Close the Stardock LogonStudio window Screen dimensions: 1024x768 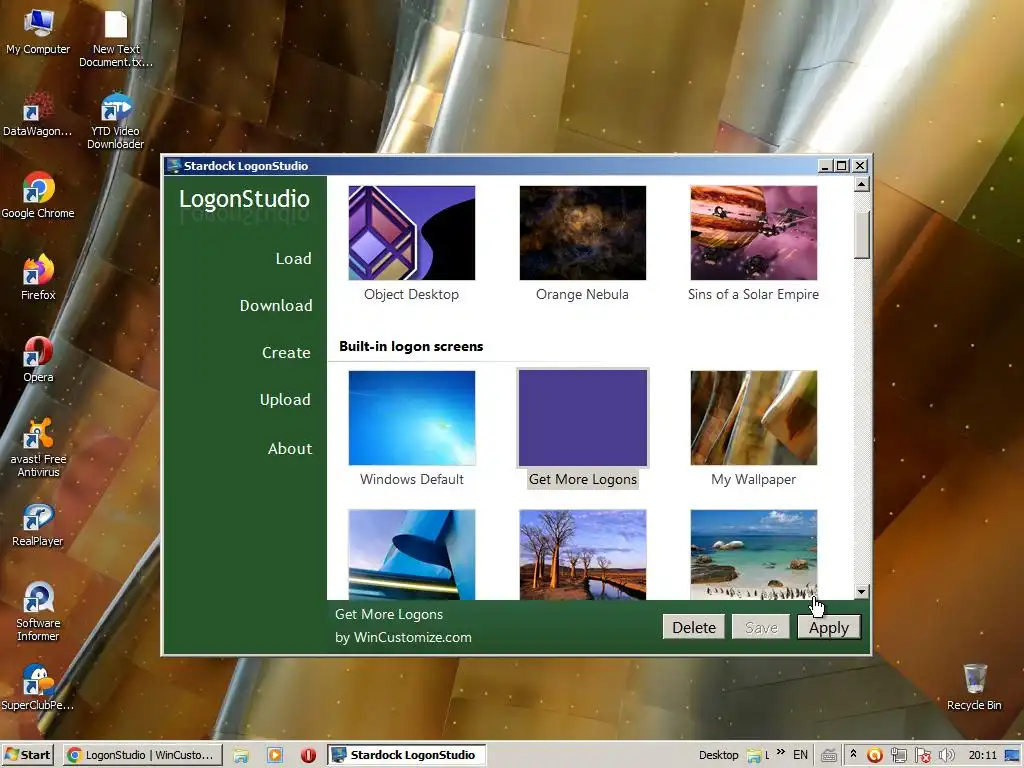(x=860, y=166)
